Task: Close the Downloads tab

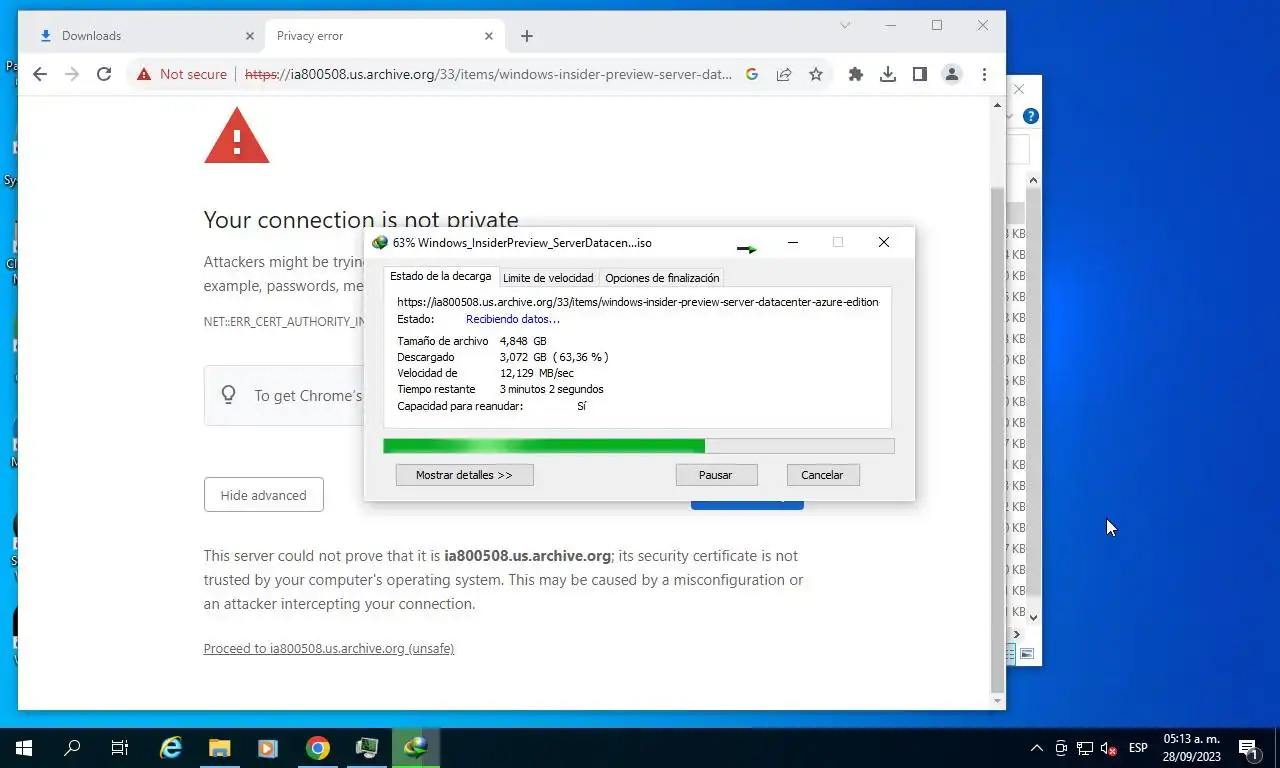Action: [250, 36]
